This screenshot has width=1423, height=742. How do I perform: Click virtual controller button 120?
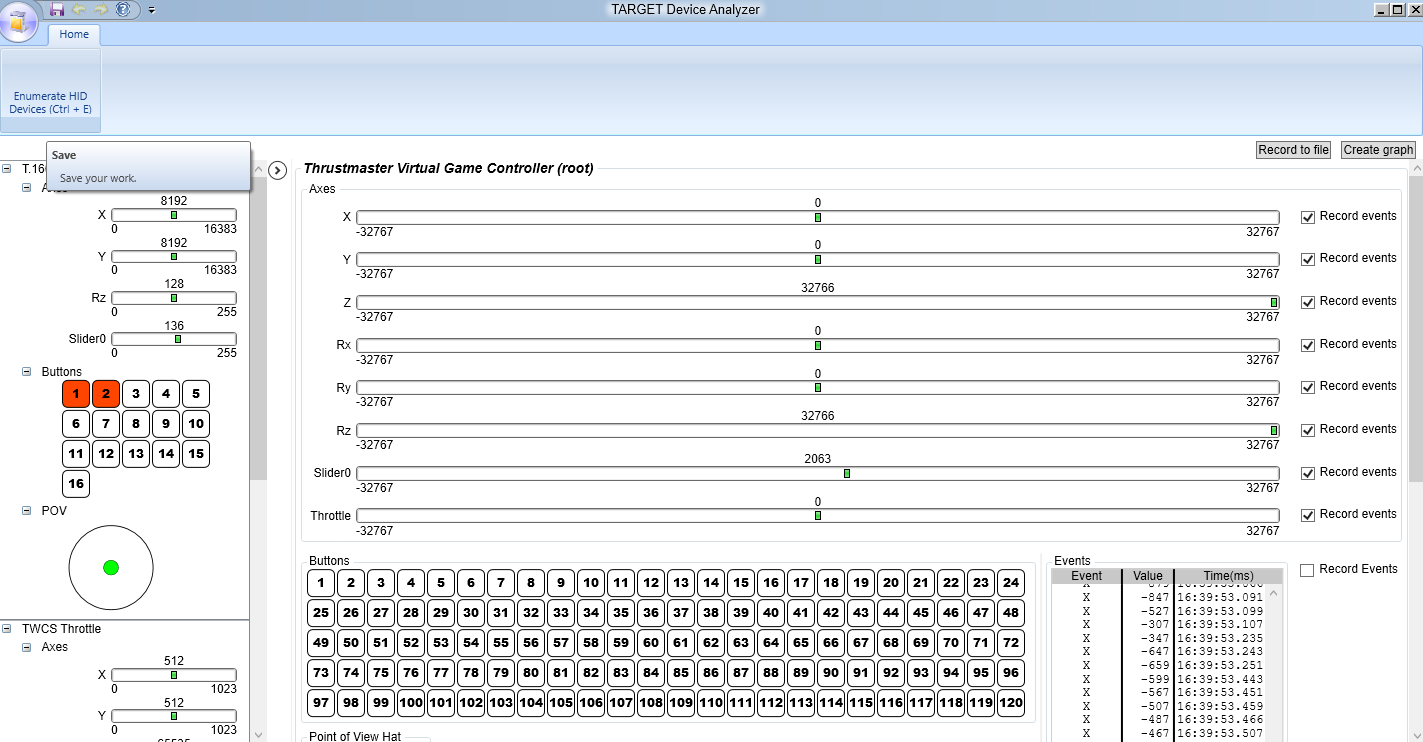coord(1011,703)
